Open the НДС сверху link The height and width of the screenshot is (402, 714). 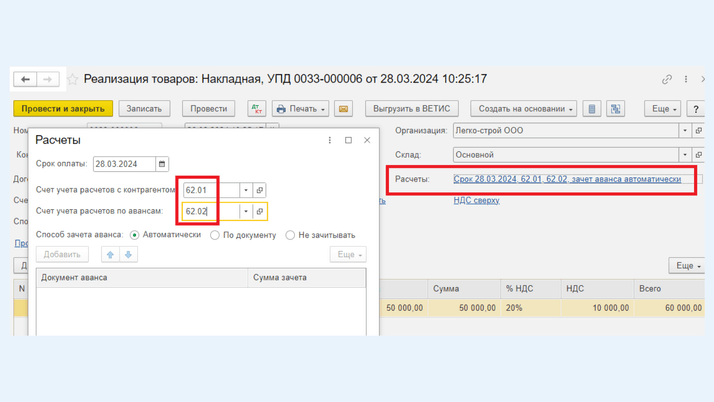tap(476, 200)
